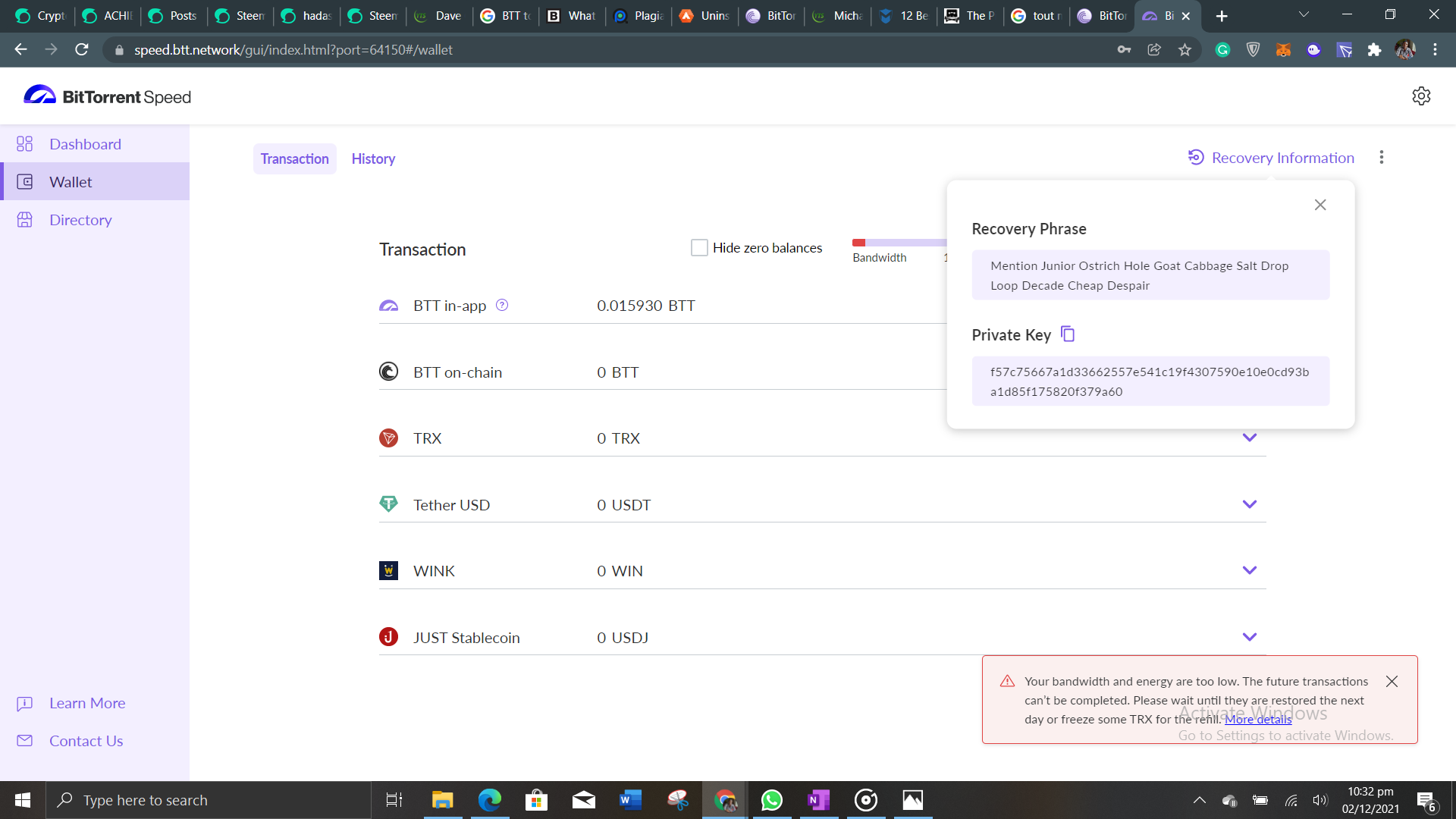Switch to the History tab

point(373,158)
